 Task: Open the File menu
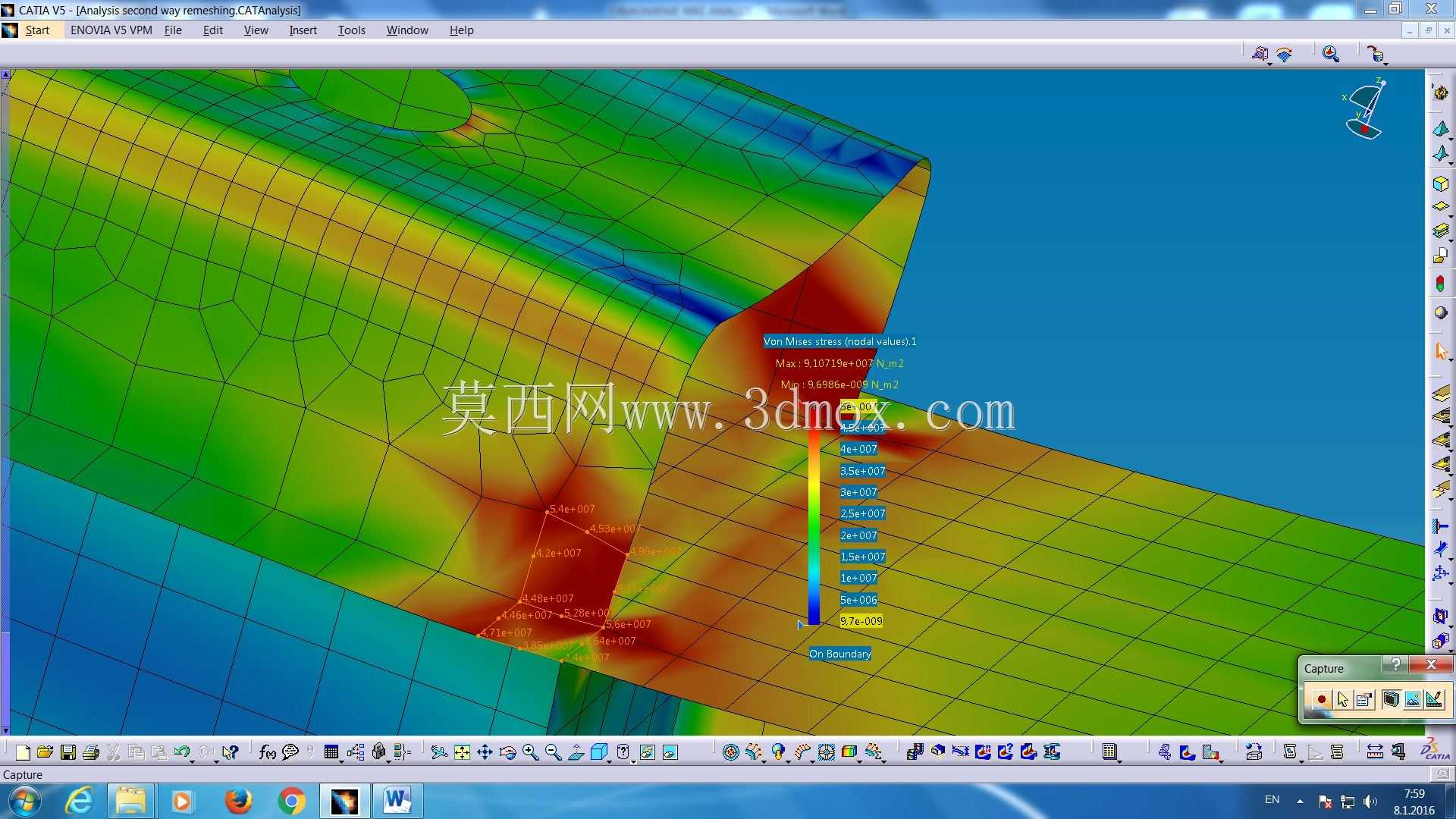click(x=173, y=30)
